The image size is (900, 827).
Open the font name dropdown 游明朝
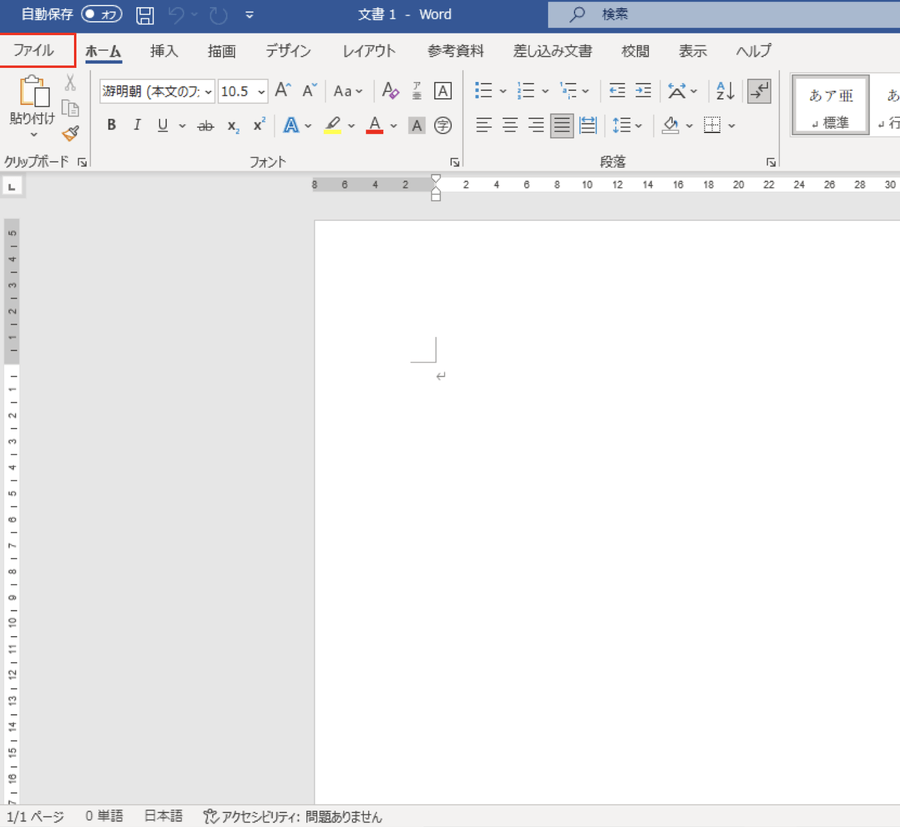tap(208, 92)
